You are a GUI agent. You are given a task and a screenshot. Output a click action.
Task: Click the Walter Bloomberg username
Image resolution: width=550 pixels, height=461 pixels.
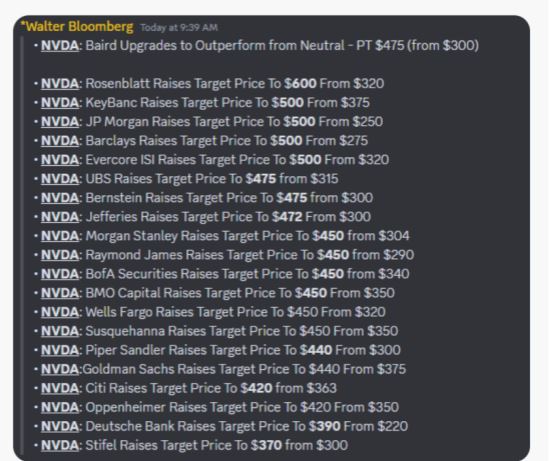coord(77,27)
